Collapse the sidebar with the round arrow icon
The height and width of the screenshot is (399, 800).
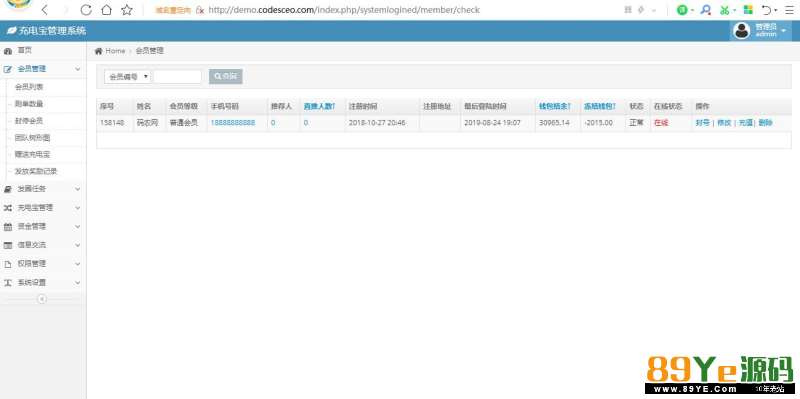42,299
